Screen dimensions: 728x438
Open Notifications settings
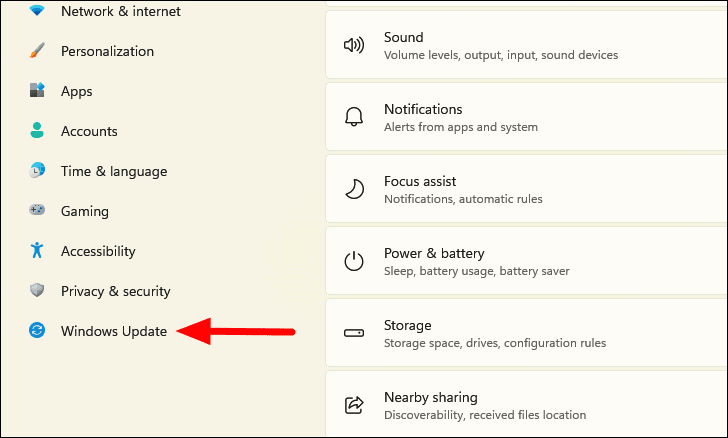click(x=526, y=117)
